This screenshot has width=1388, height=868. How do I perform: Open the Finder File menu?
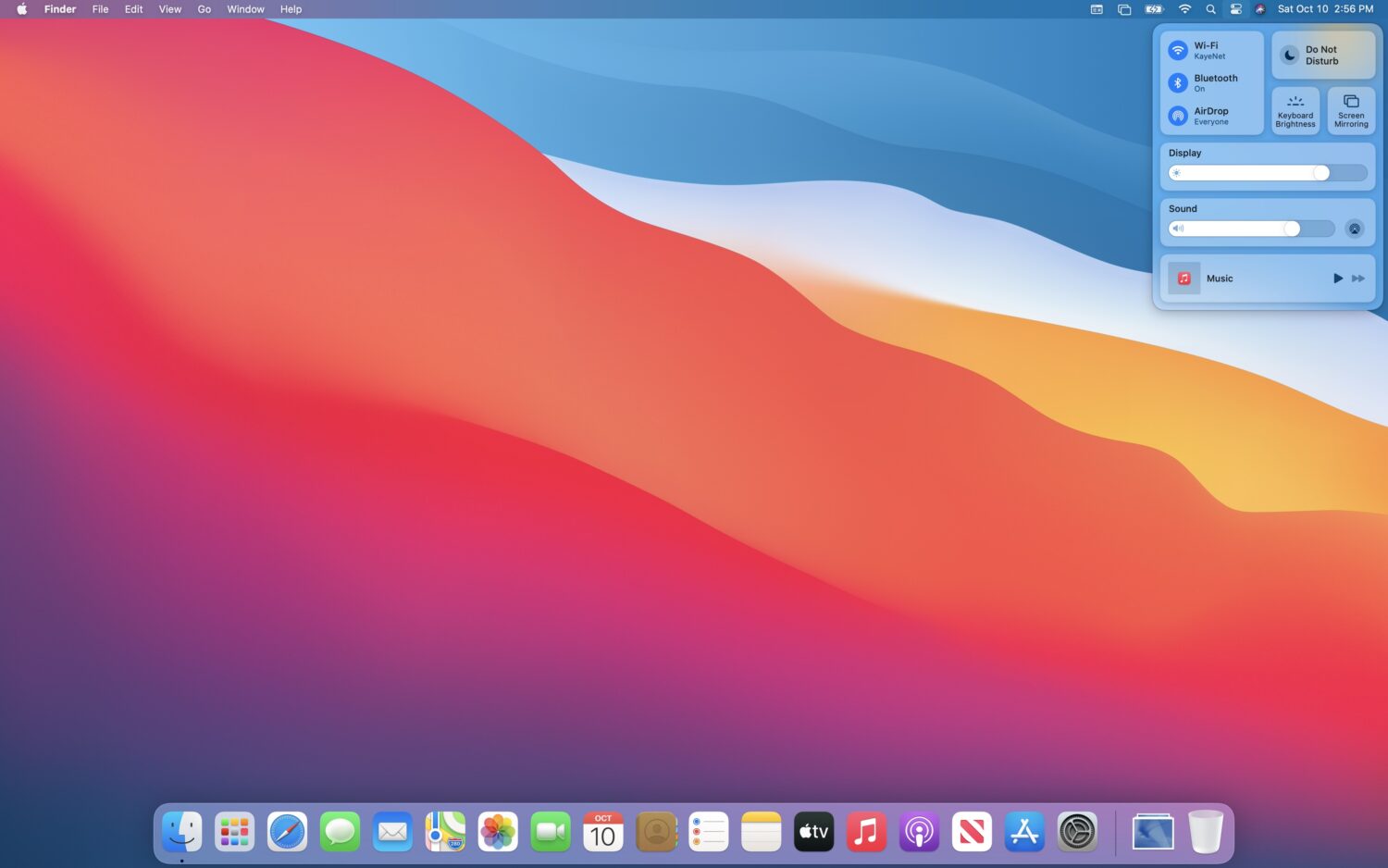tap(100, 9)
